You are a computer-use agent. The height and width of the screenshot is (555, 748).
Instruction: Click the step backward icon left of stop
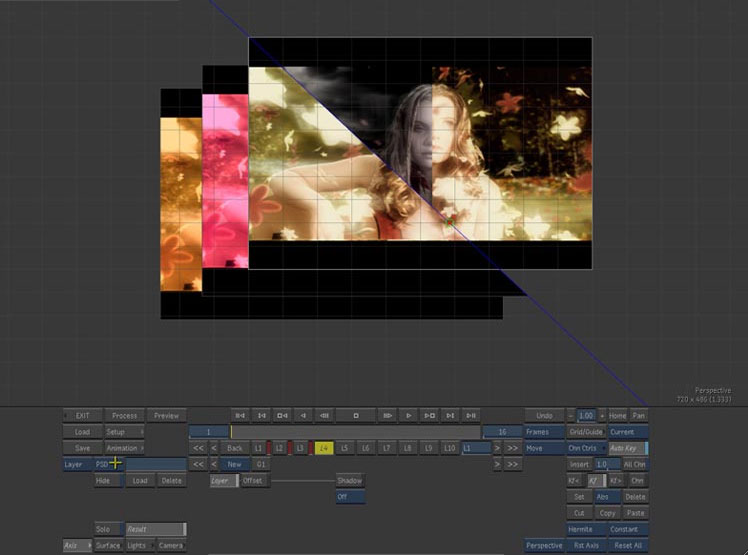pyautogui.click(x=324, y=416)
